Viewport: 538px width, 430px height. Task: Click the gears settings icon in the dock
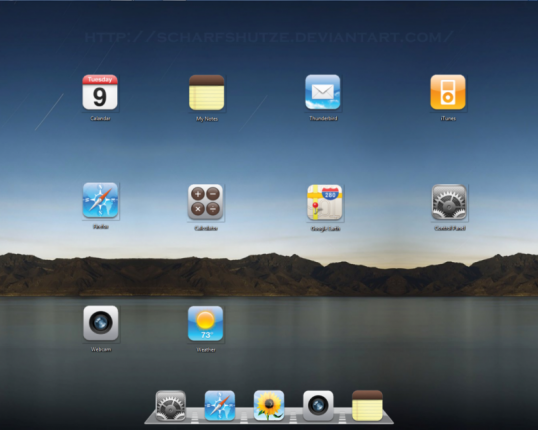(171, 406)
